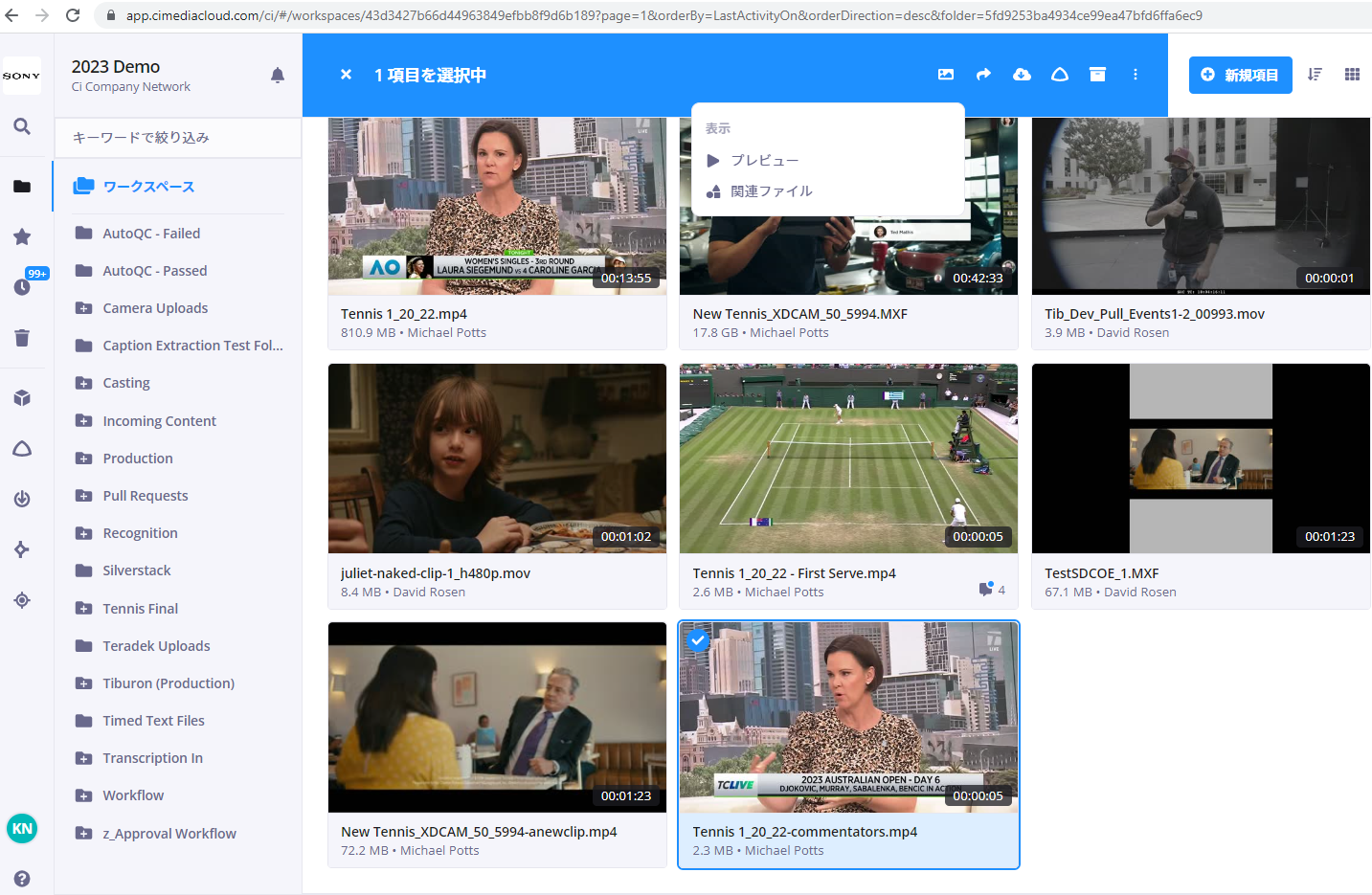Open the display image icon in selection bar

click(946, 75)
